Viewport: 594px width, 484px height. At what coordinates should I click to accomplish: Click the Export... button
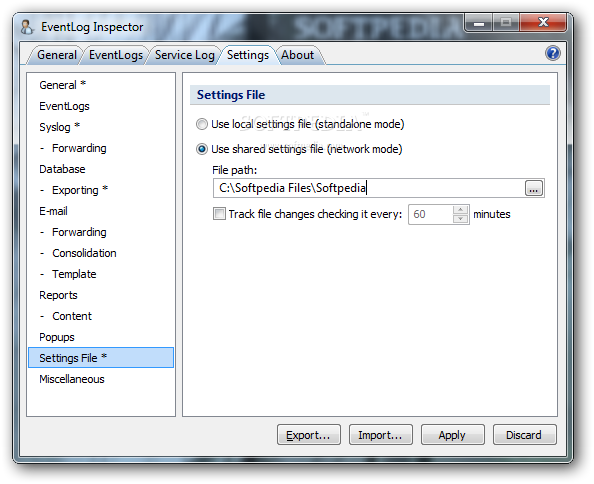(x=309, y=435)
